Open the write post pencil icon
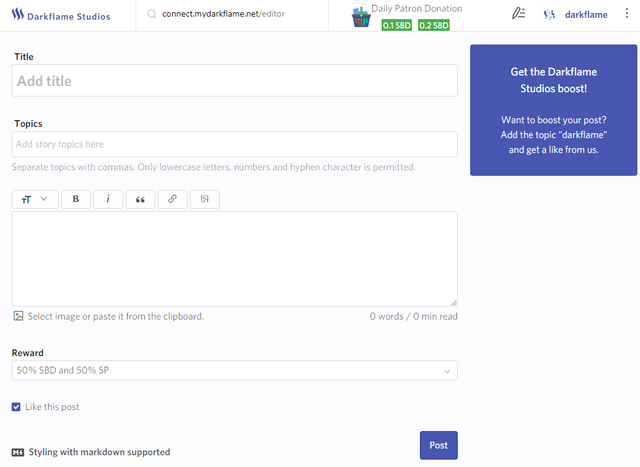 pyautogui.click(x=518, y=14)
